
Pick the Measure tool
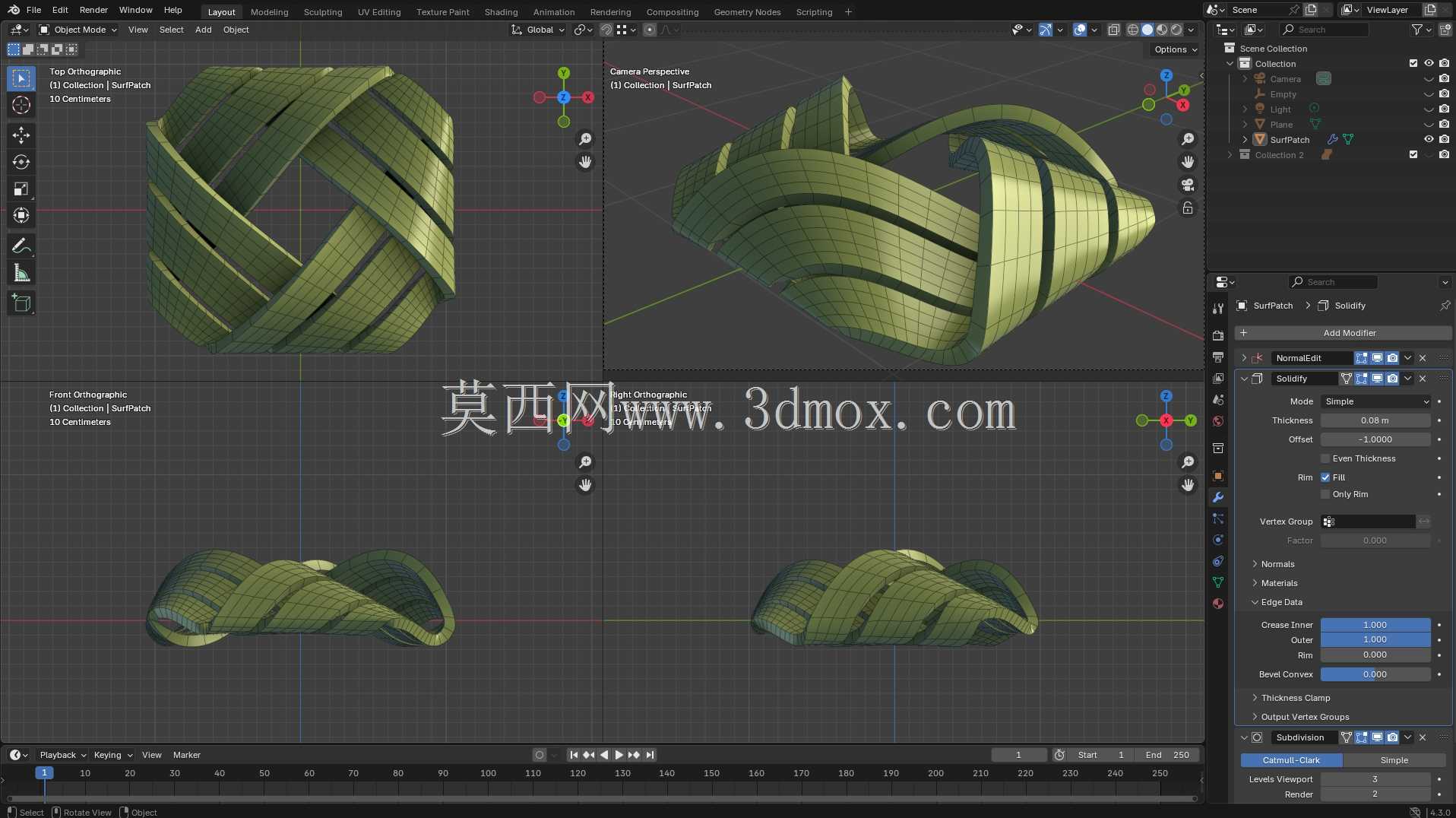pos(21,273)
